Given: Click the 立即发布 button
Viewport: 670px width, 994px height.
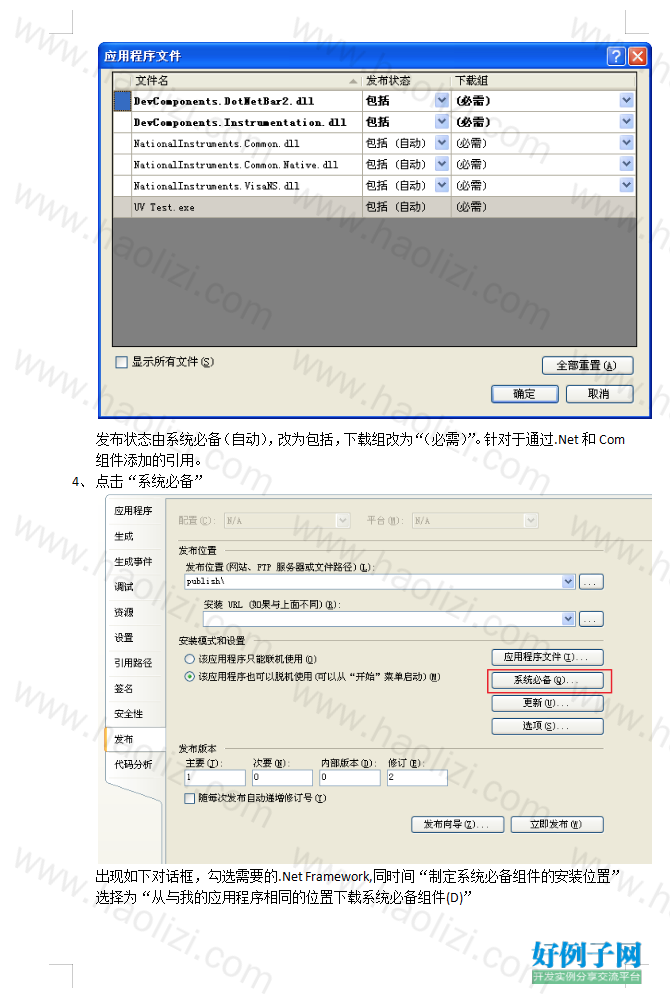Looking at the screenshot, I should pyautogui.click(x=557, y=824).
